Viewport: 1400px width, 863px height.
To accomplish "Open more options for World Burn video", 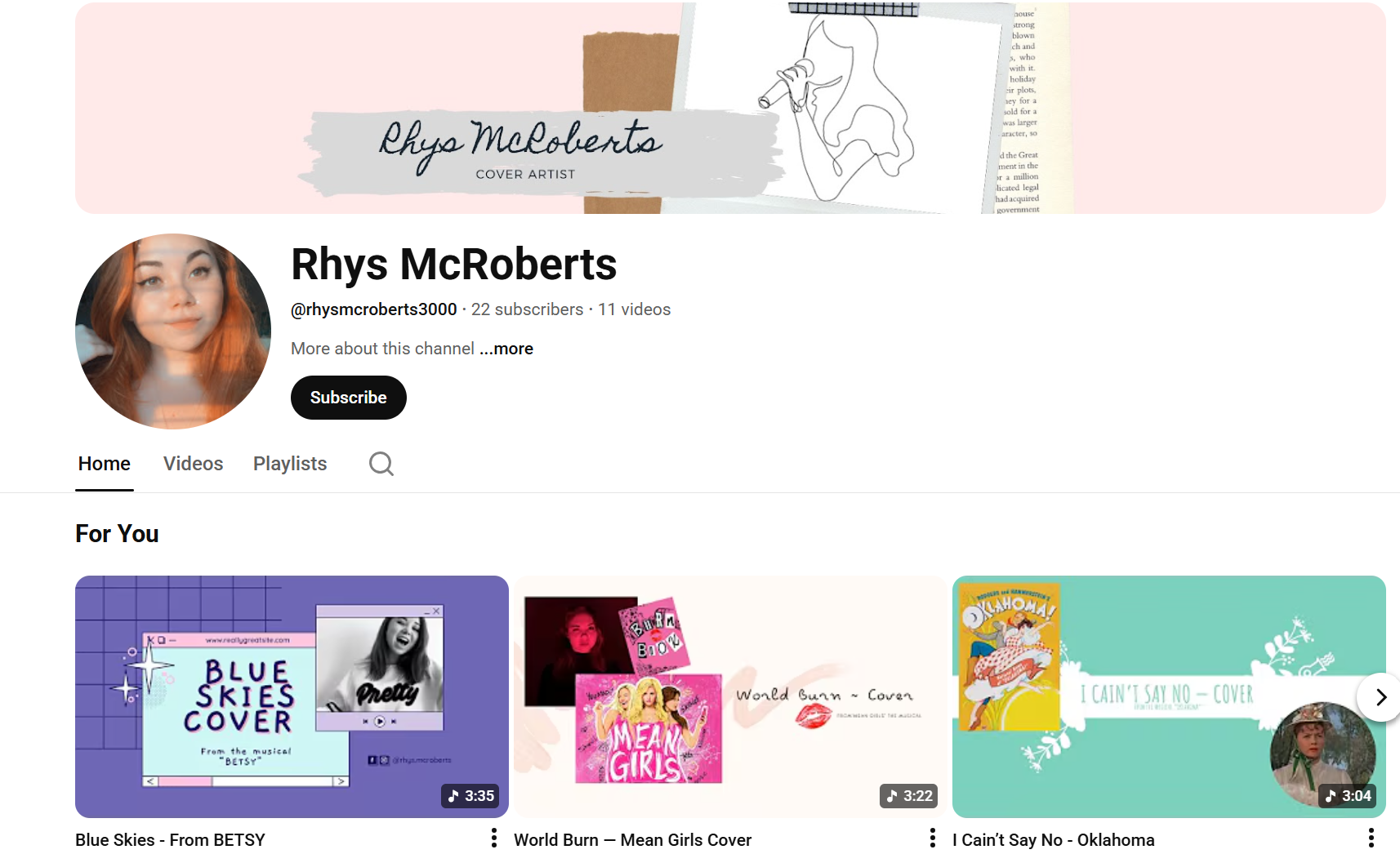I will (x=932, y=839).
